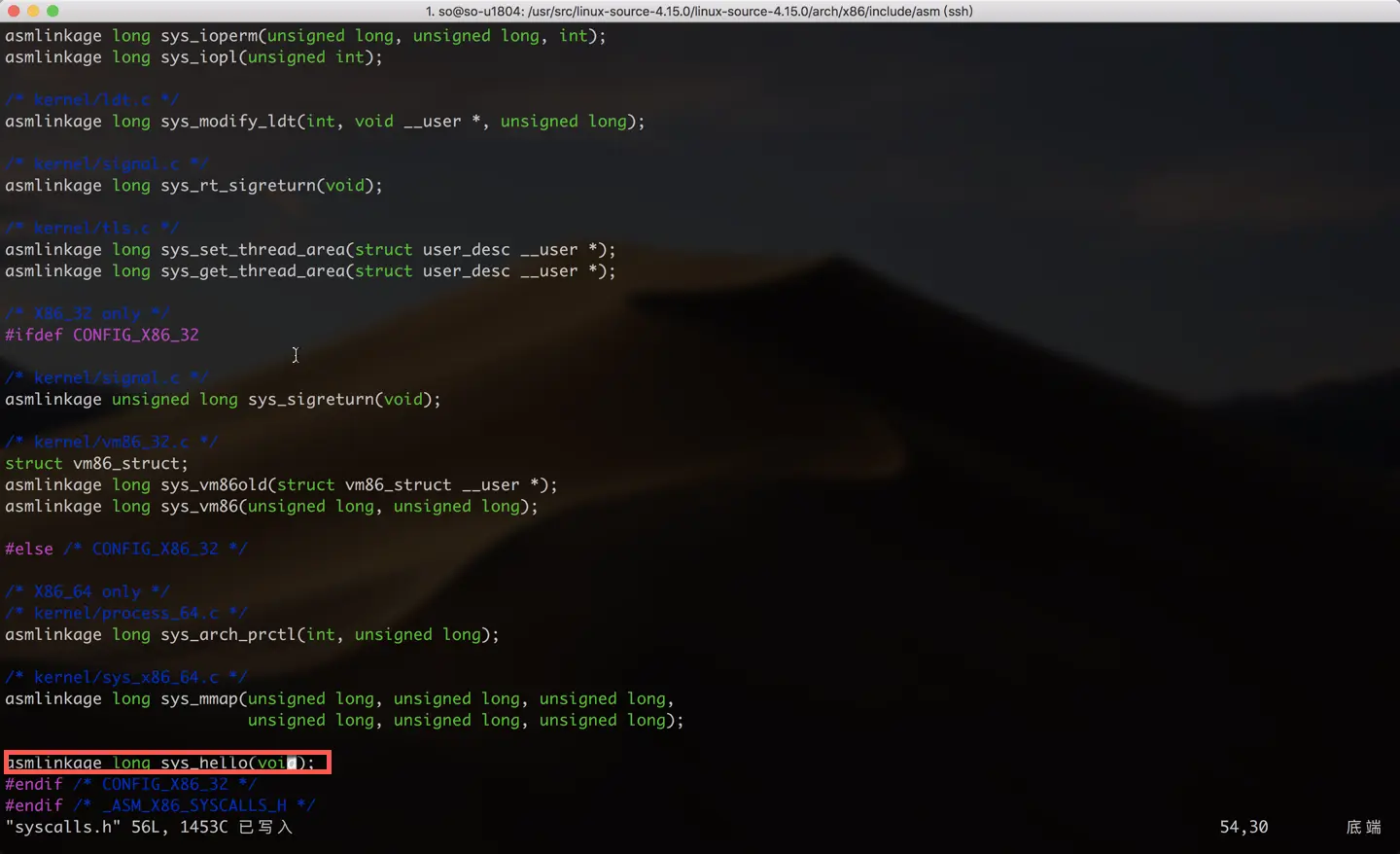Click the sys_iopl declaration line
The height and width of the screenshot is (854, 1400).
(x=193, y=57)
